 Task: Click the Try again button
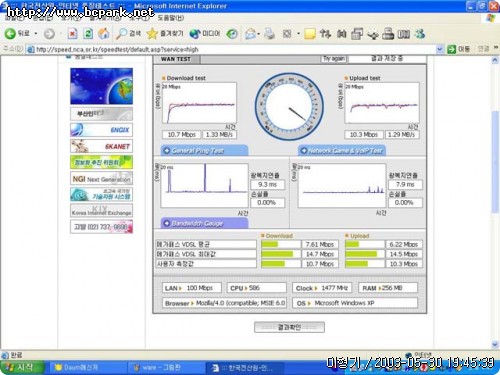pyautogui.click(x=334, y=59)
